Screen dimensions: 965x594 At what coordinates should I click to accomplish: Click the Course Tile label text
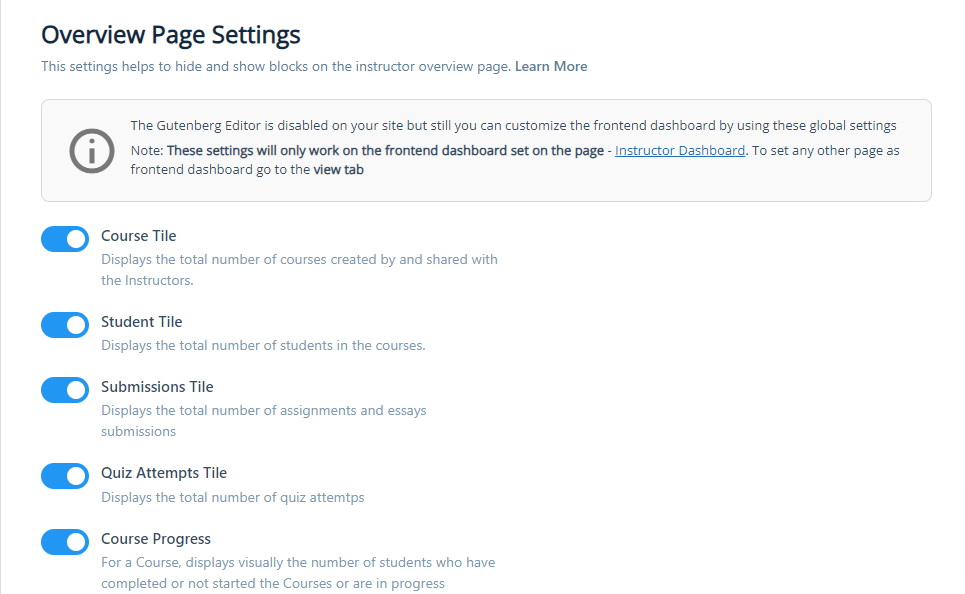click(x=138, y=236)
